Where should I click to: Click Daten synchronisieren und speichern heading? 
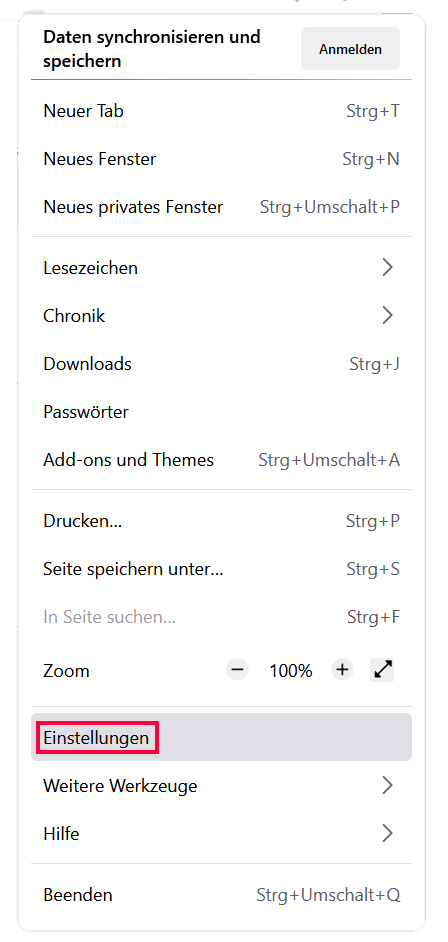151,49
